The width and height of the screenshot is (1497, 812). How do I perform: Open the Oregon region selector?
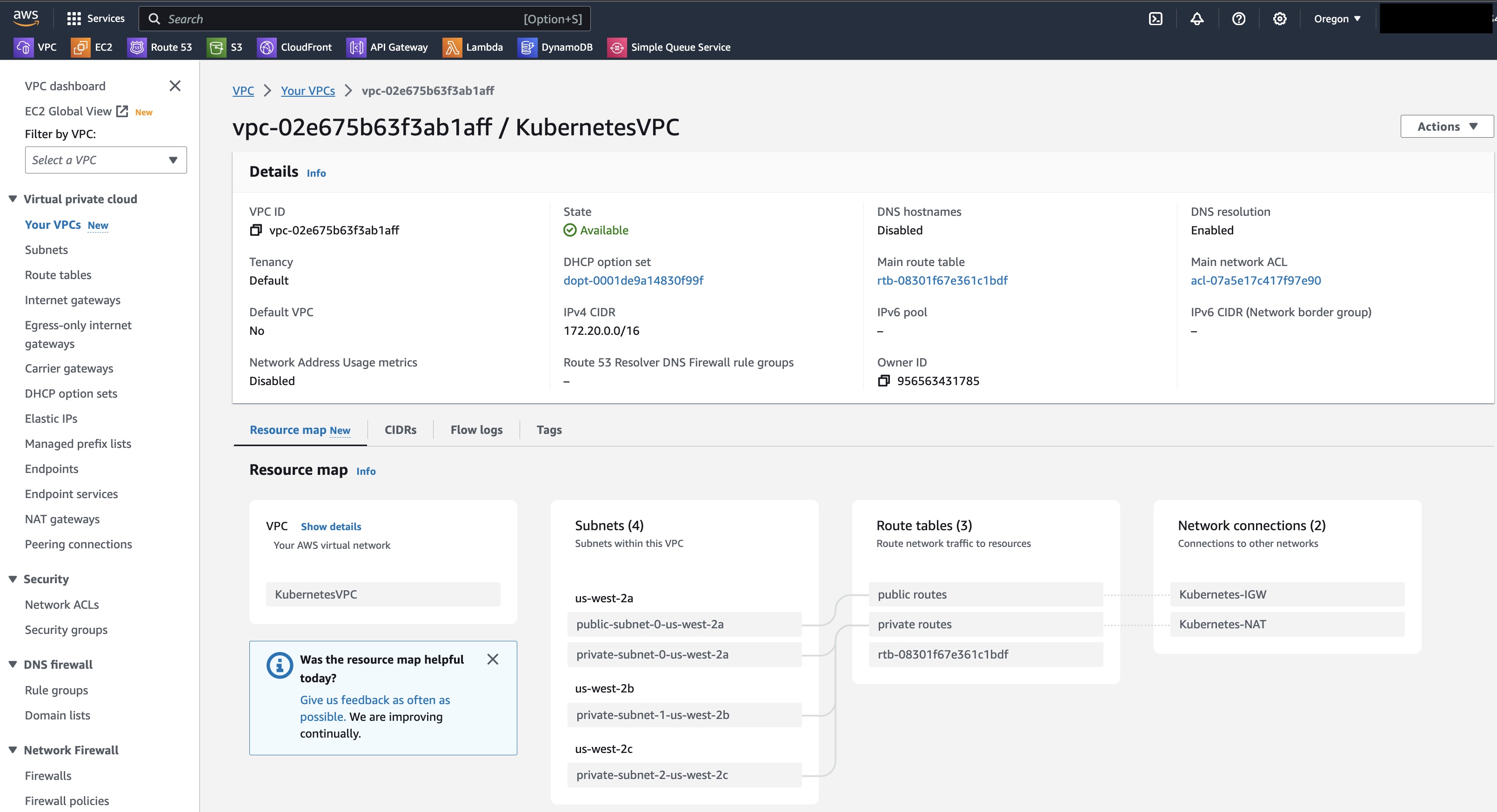(x=1337, y=19)
